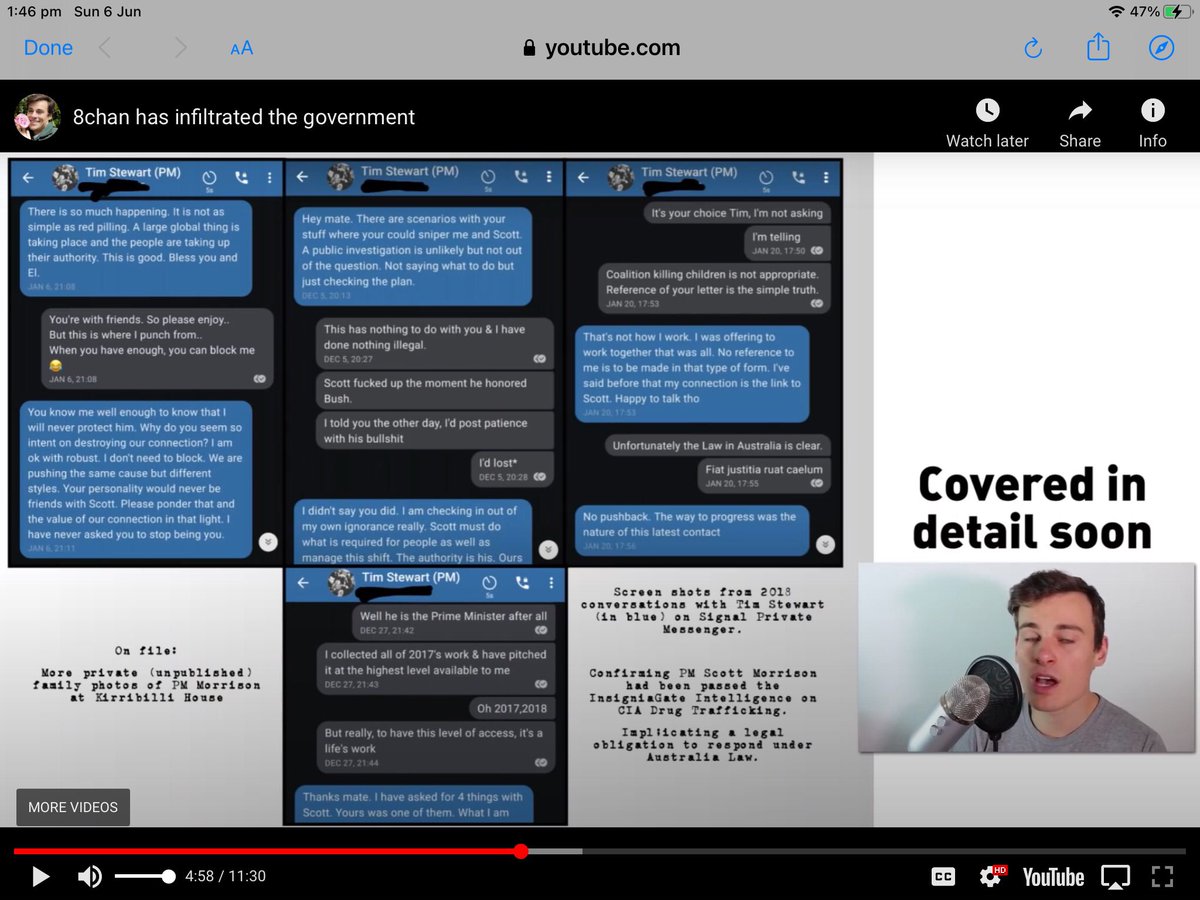Start AirPlay casting icon

click(1115, 877)
